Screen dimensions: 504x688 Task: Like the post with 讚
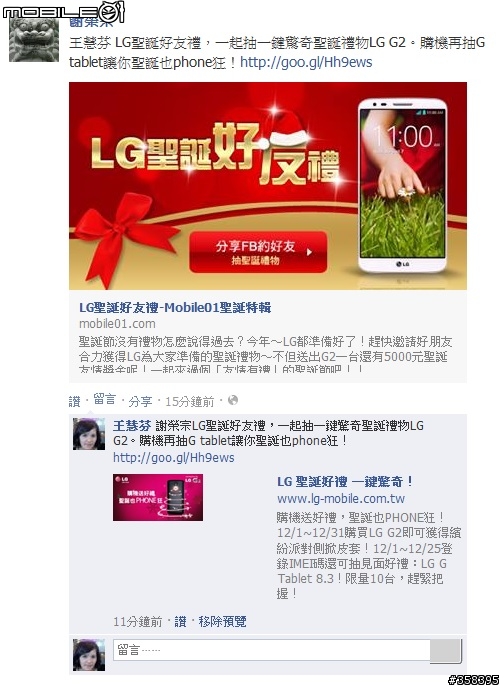click(x=75, y=401)
